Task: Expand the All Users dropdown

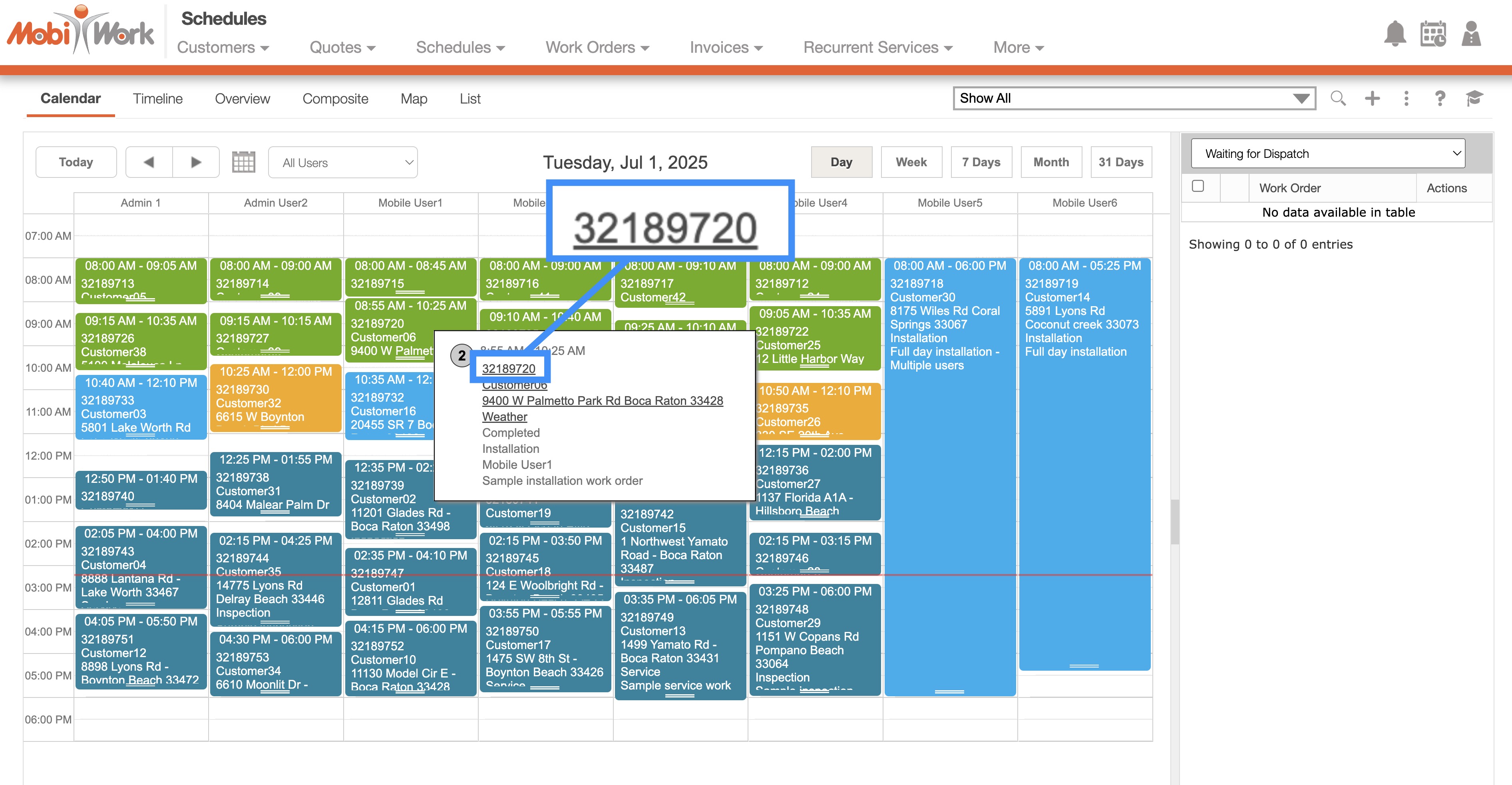Action: click(x=343, y=163)
